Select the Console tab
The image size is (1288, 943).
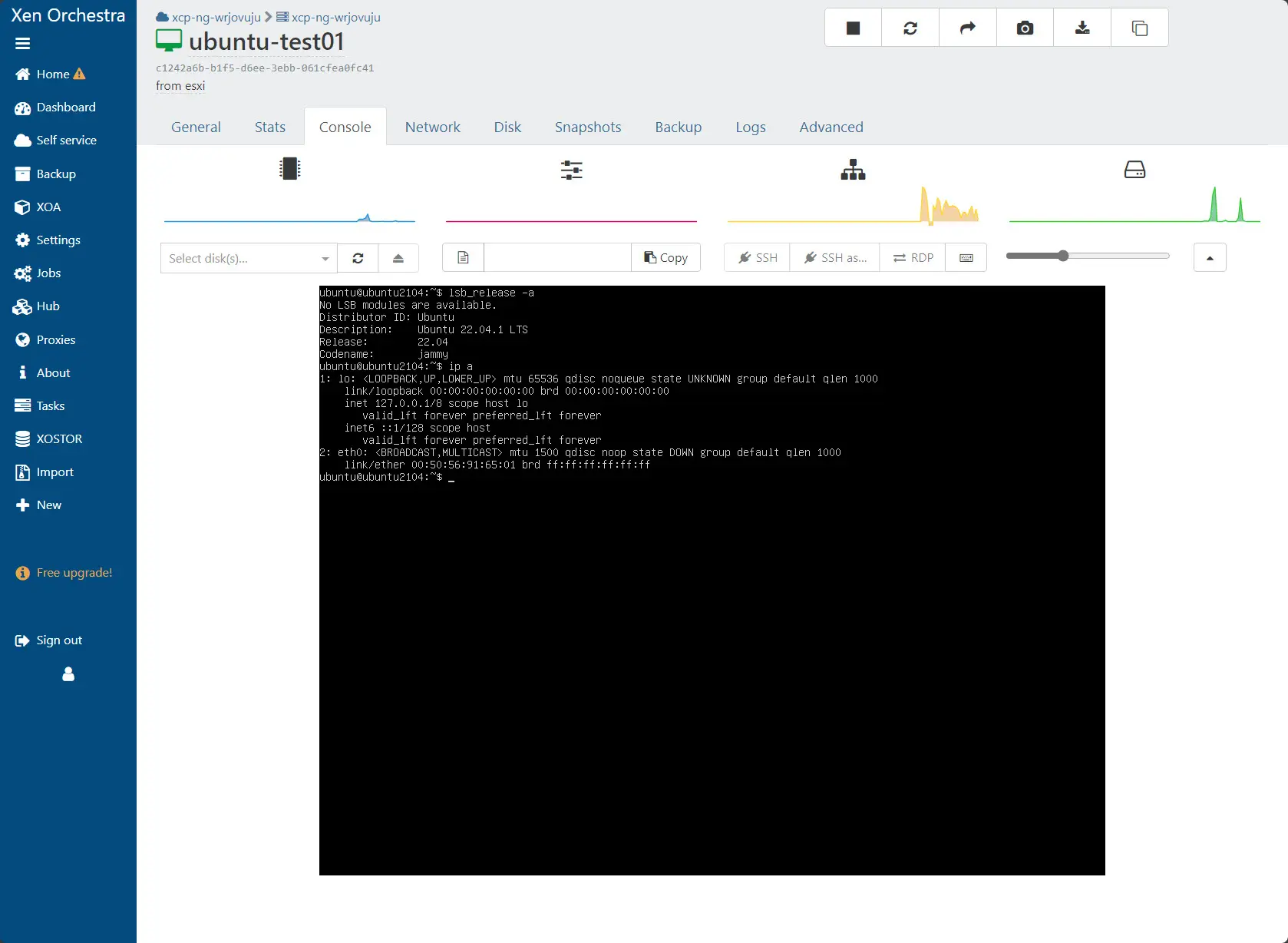pyautogui.click(x=345, y=127)
